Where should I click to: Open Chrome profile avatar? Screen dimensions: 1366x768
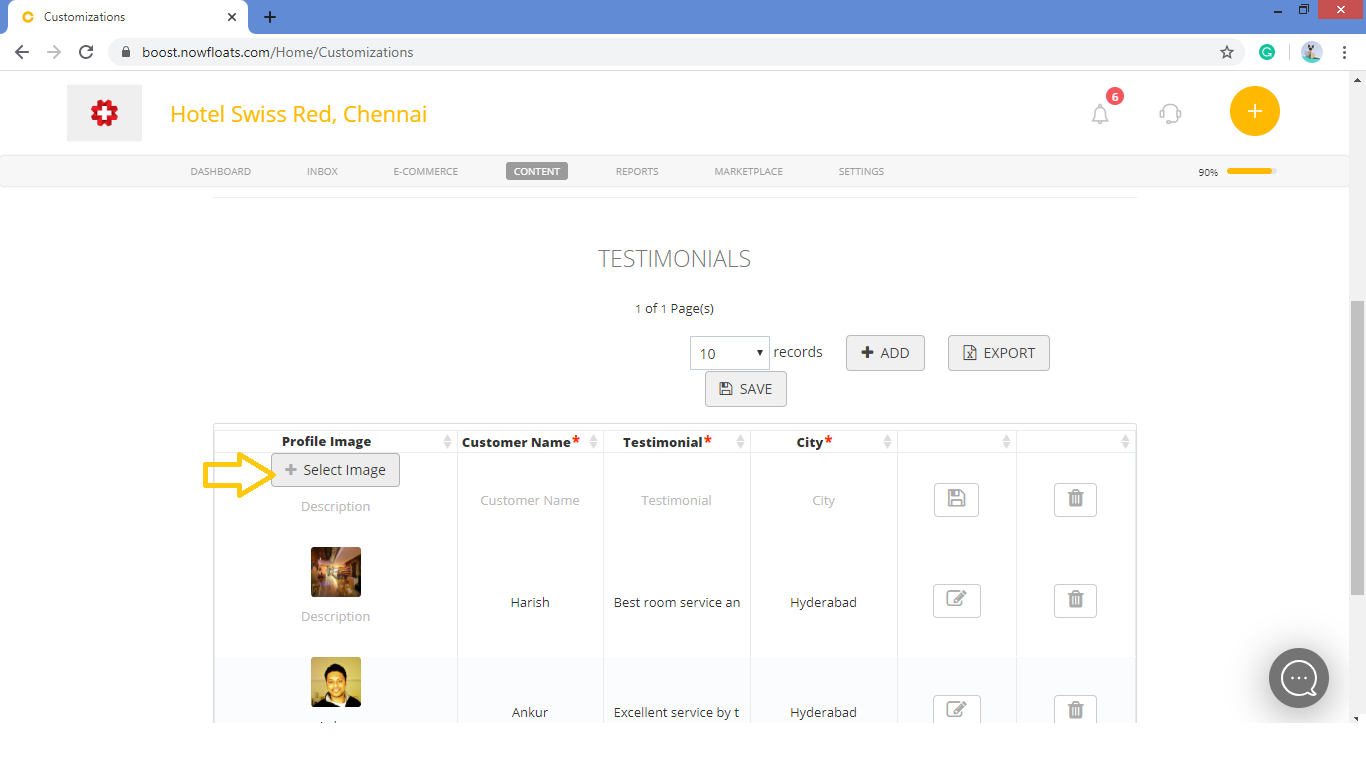(1312, 52)
